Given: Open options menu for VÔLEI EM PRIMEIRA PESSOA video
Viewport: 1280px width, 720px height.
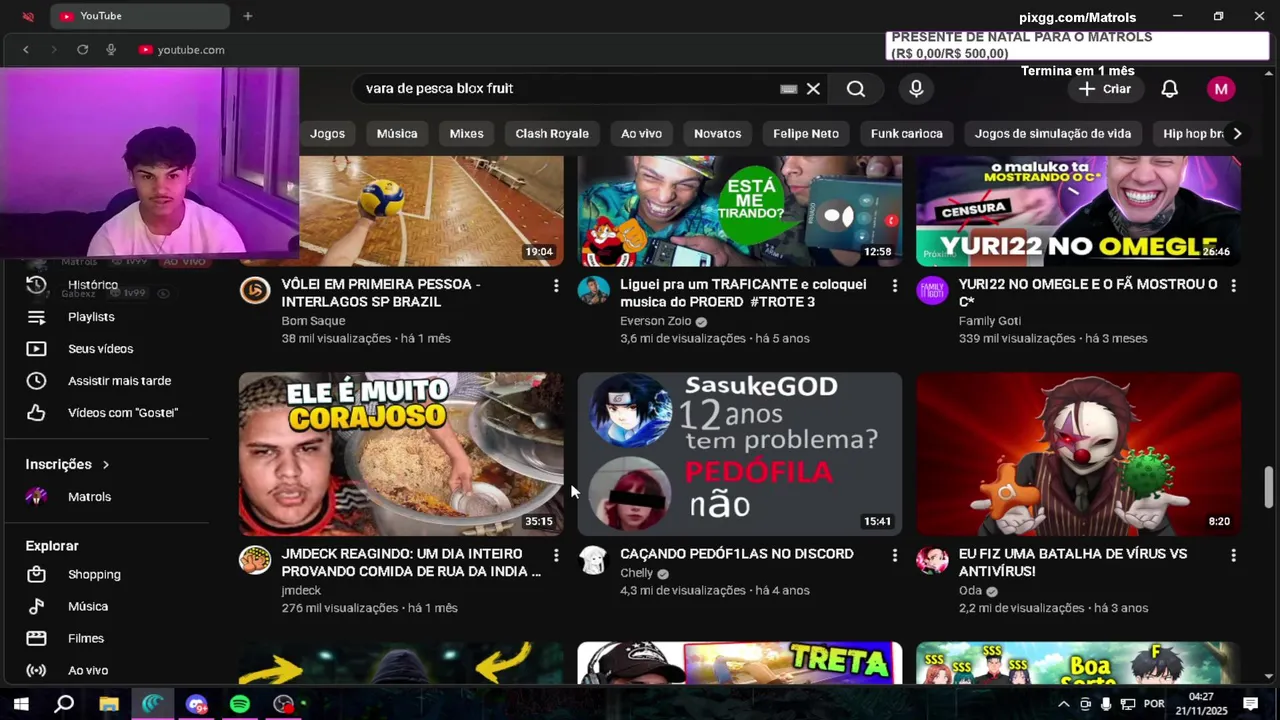Looking at the screenshot, I should click(556, 286).
